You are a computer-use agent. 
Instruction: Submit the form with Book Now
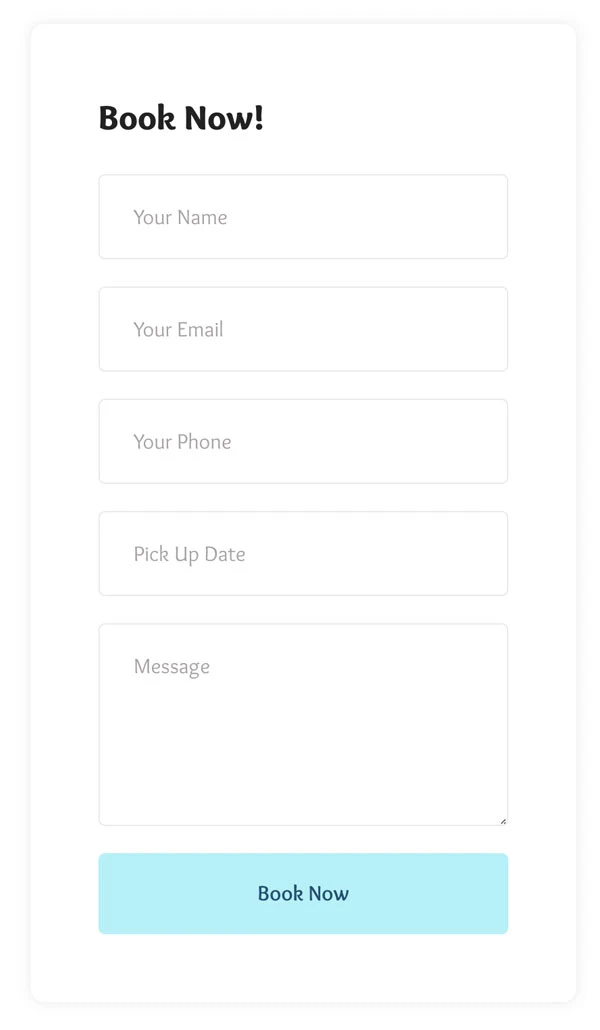(302, 893)
